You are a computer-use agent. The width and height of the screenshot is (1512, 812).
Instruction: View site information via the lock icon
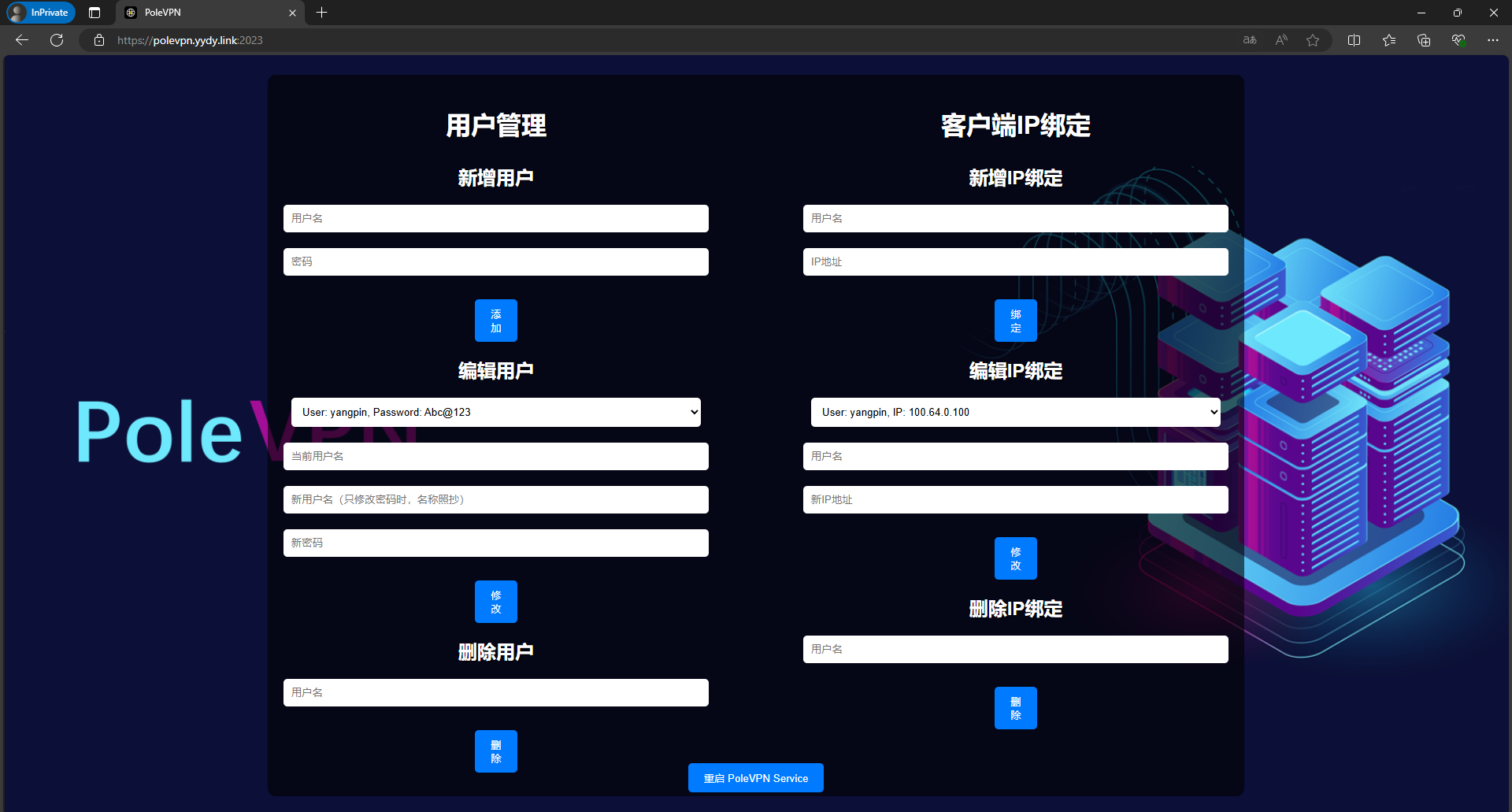[99, 40]
